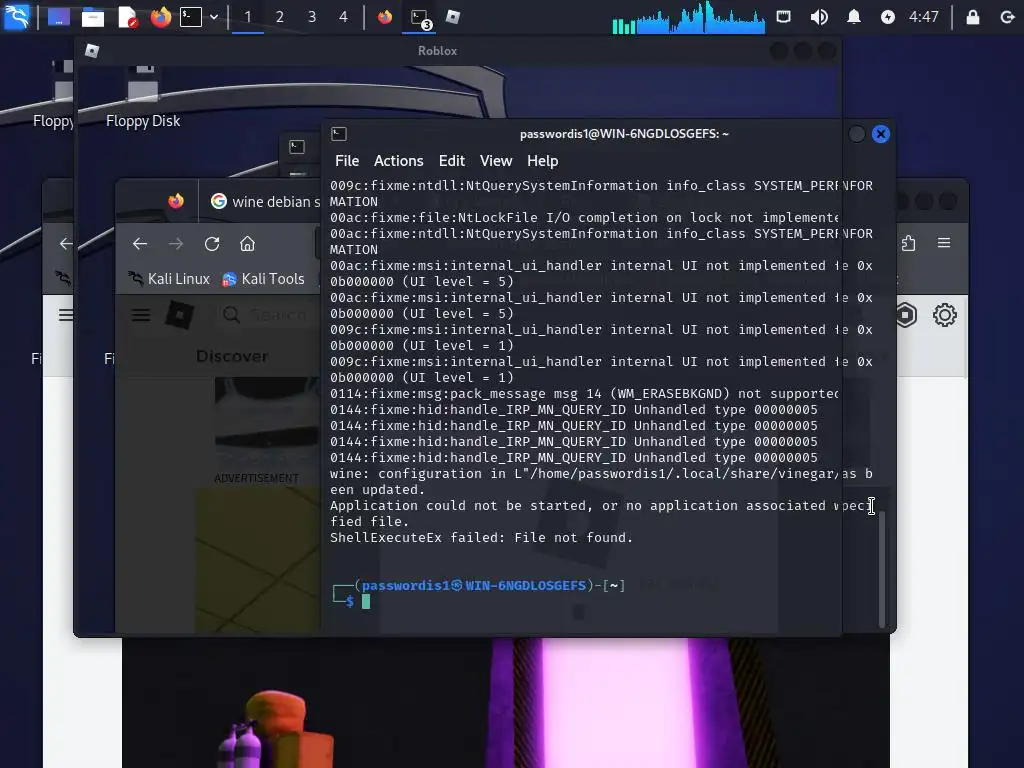Open the terminal File menu
1024x768 pixels.
click(x=347, y=161)
